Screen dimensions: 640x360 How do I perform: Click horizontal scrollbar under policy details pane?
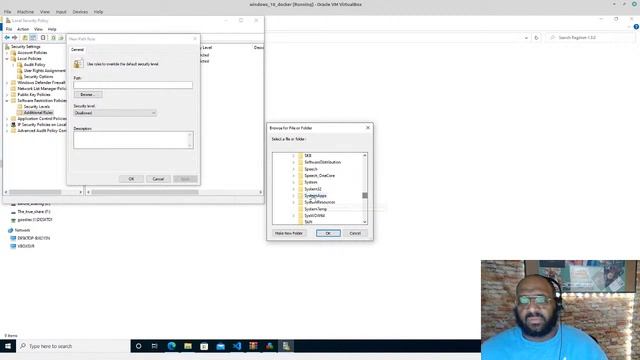(x=145, y=192)
